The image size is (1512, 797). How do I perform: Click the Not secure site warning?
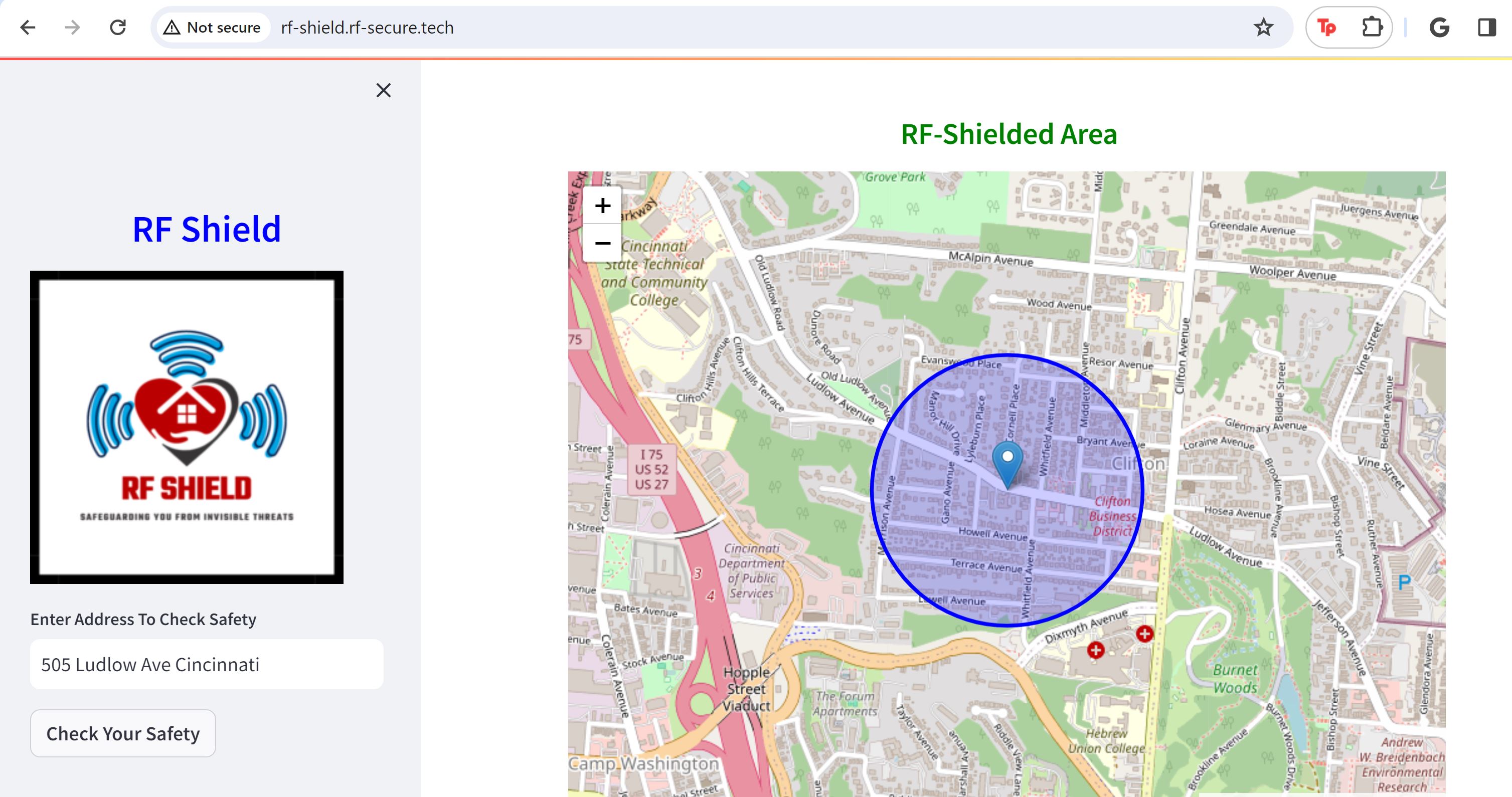(x=213, y=28)
